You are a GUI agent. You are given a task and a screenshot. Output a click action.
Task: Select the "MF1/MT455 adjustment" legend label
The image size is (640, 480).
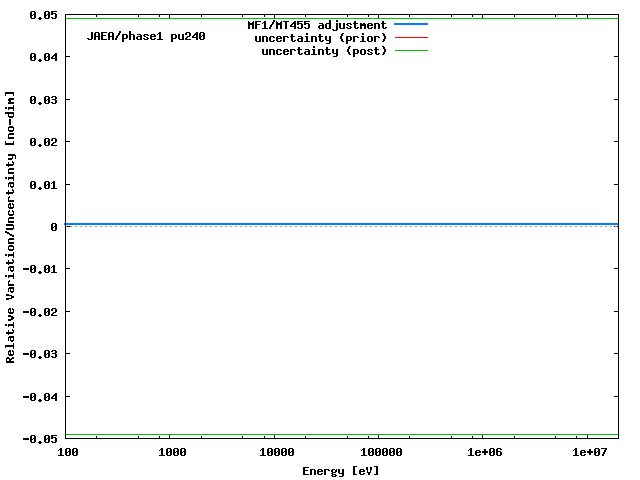[317, 25]
